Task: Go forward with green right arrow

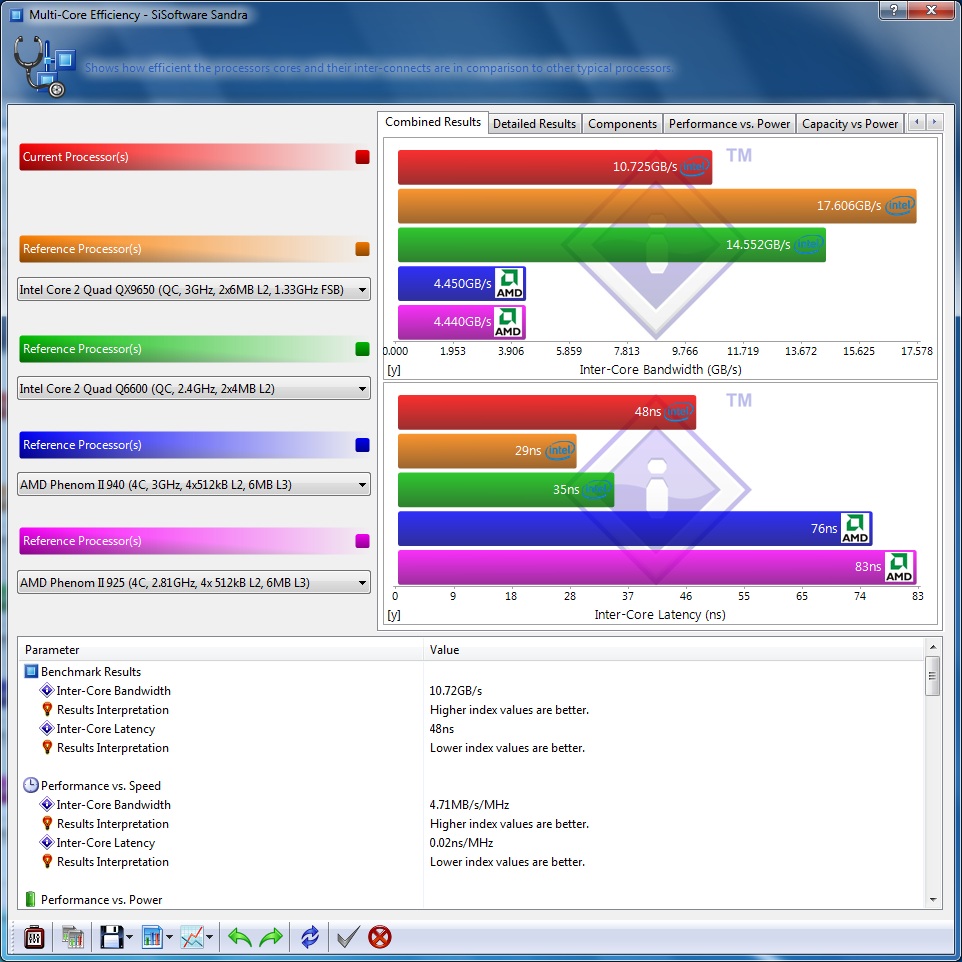Action: pos(271,937)
